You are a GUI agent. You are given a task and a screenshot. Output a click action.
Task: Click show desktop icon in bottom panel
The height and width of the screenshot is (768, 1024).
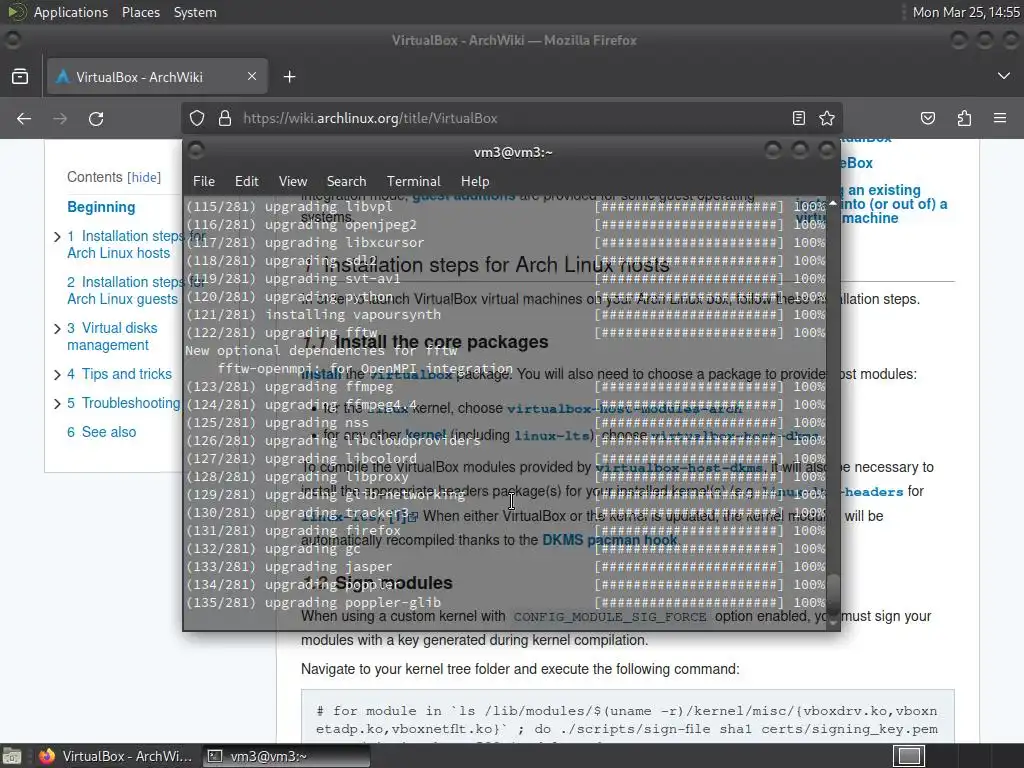point(11,756)
